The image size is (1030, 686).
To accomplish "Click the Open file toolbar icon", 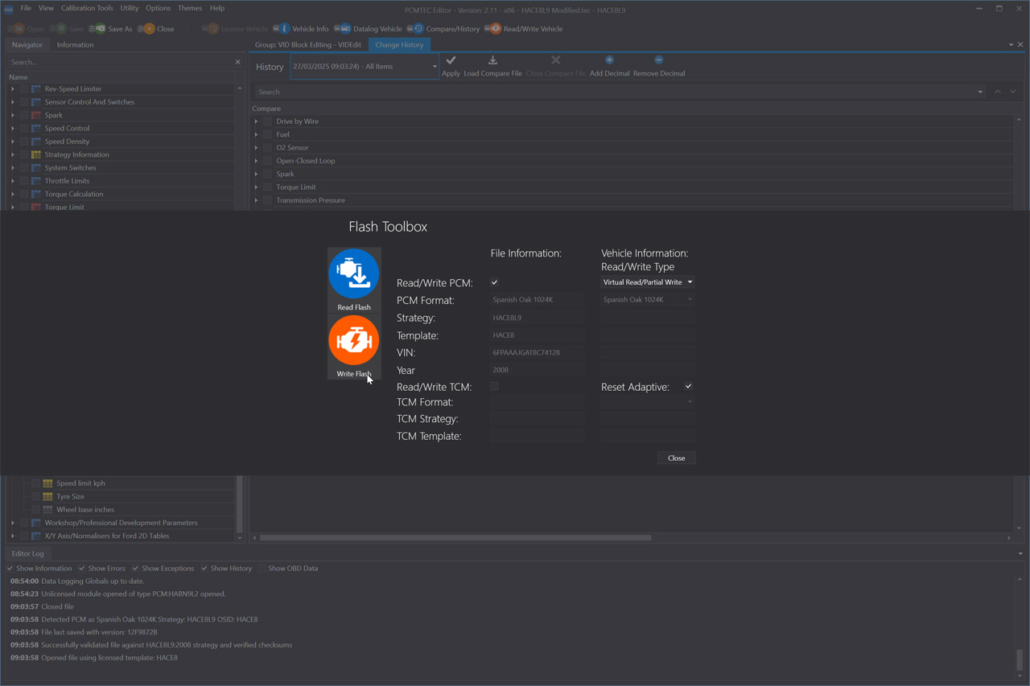I will 18,28.
